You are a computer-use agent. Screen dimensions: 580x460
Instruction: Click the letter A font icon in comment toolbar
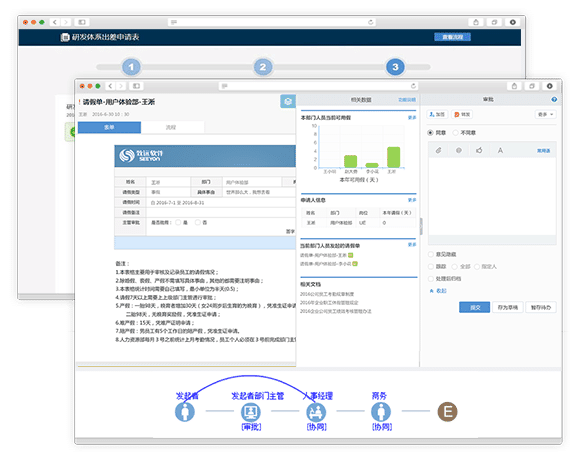pos(500,150)
